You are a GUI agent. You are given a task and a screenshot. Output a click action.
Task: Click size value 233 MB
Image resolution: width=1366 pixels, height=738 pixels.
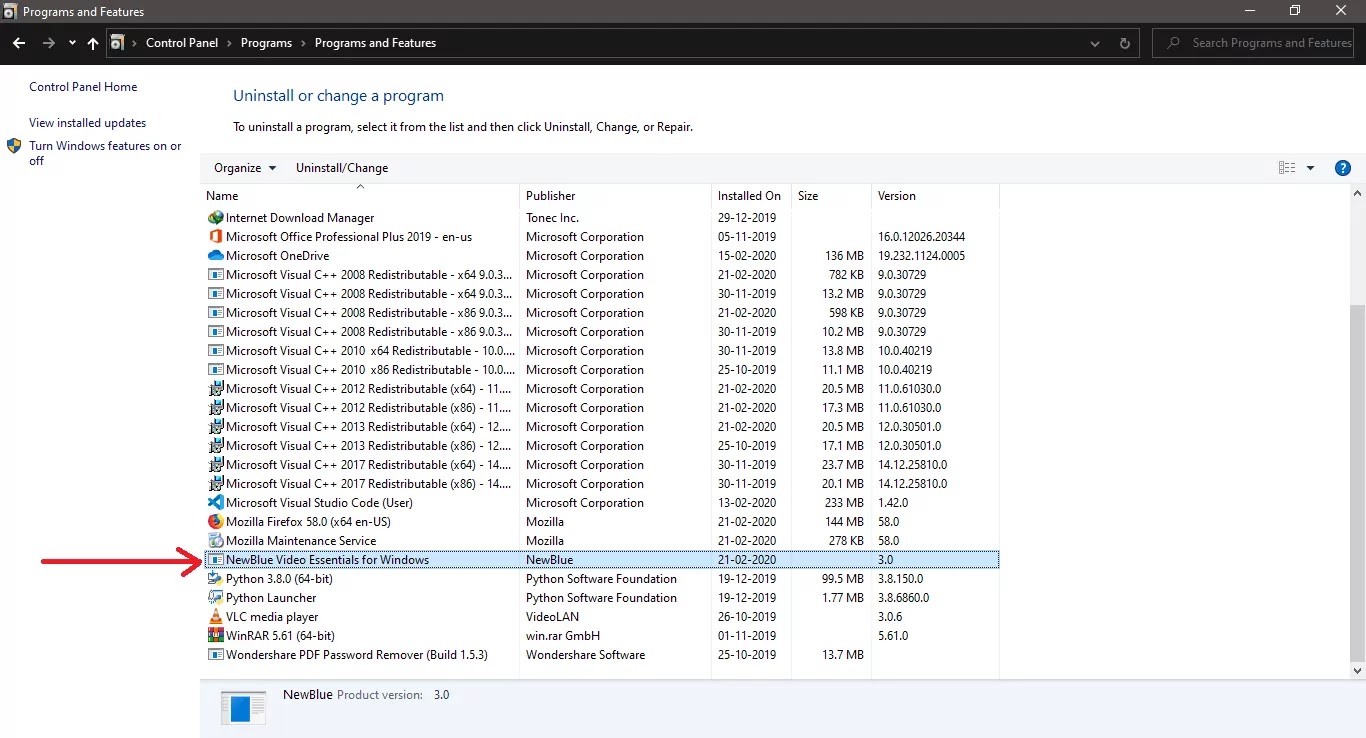(844, 503)
